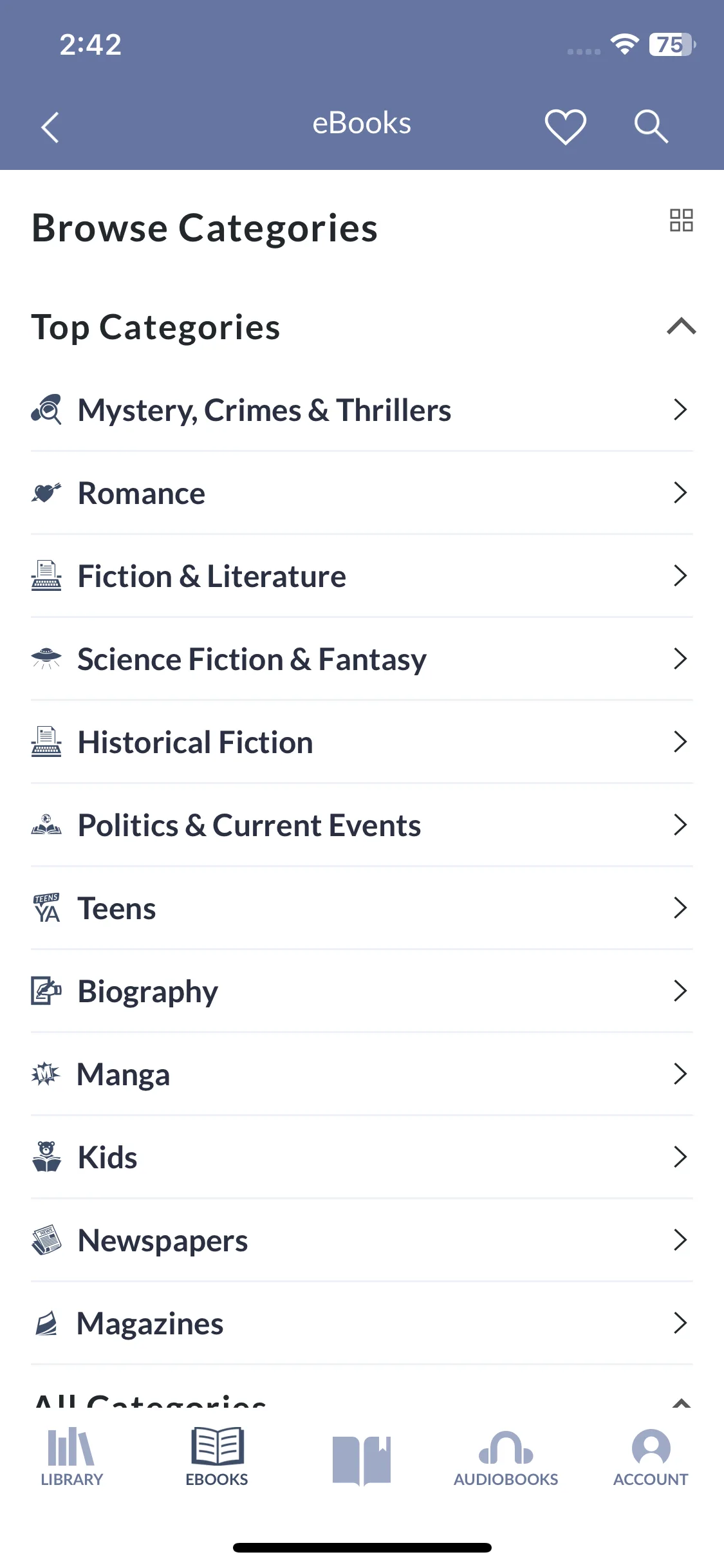This screenshot has width=724, height=1568.
Task: Open the Audiobooks tab
Action: (x=506, y=1457)
